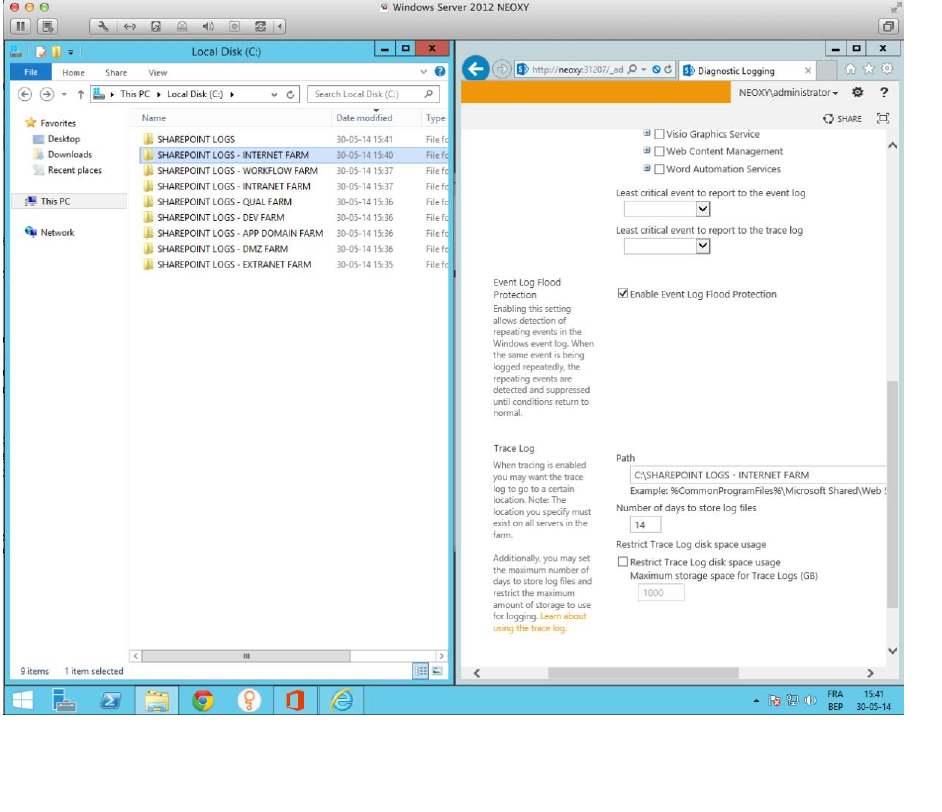Open Office from the taskbar
942x812 pixels.
[295, 700]
